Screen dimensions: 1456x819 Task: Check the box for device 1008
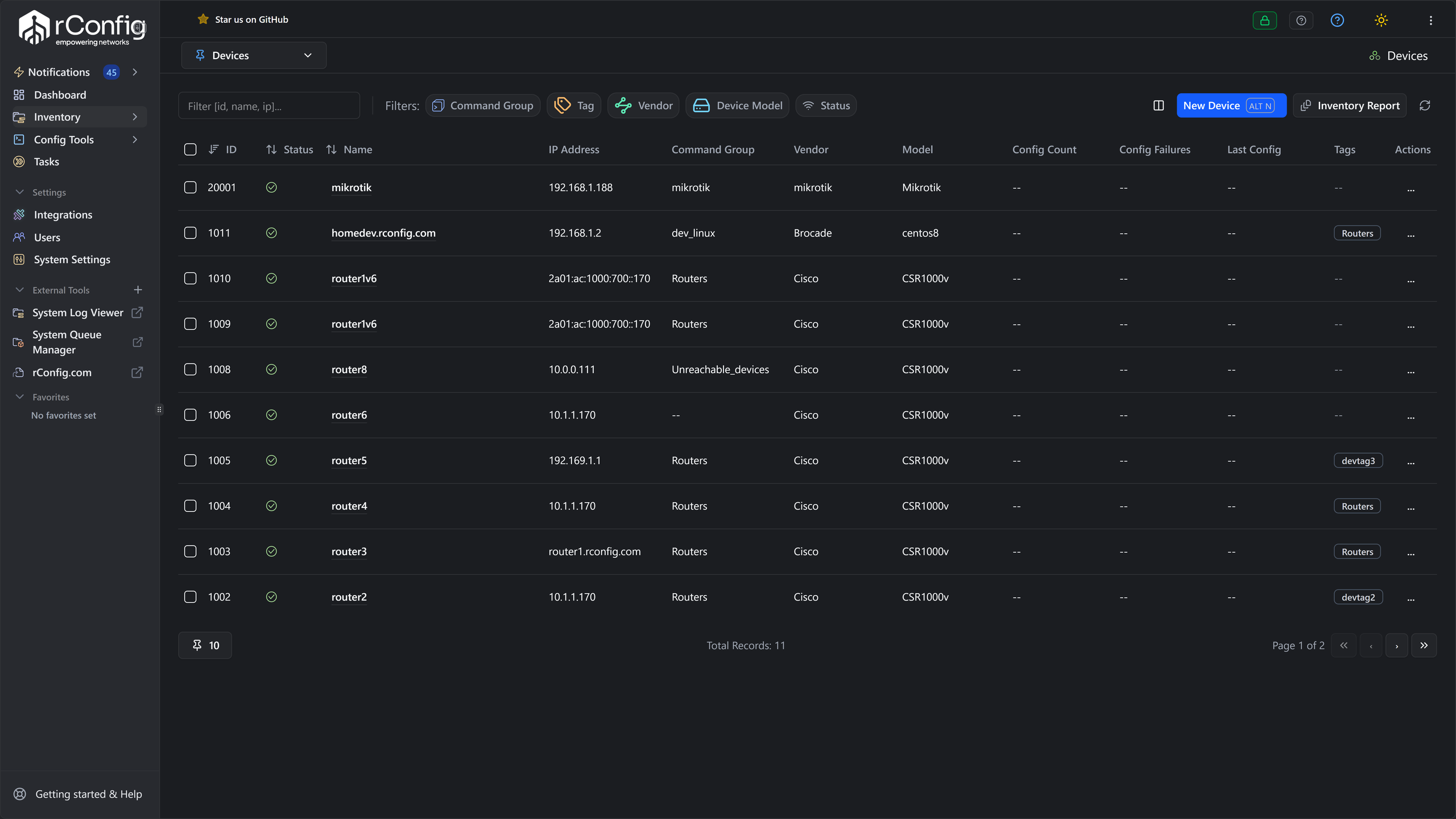point(191,370)
